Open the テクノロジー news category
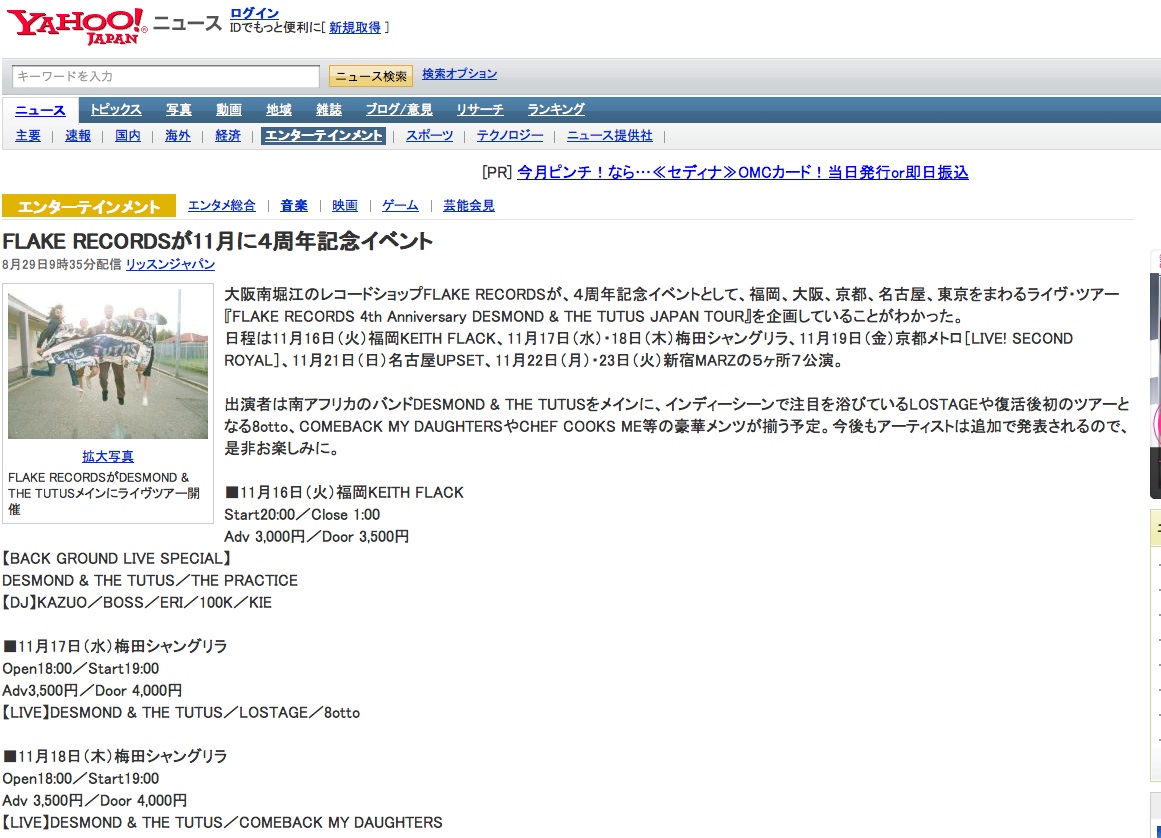1161x838 pixels. (509, 135)
